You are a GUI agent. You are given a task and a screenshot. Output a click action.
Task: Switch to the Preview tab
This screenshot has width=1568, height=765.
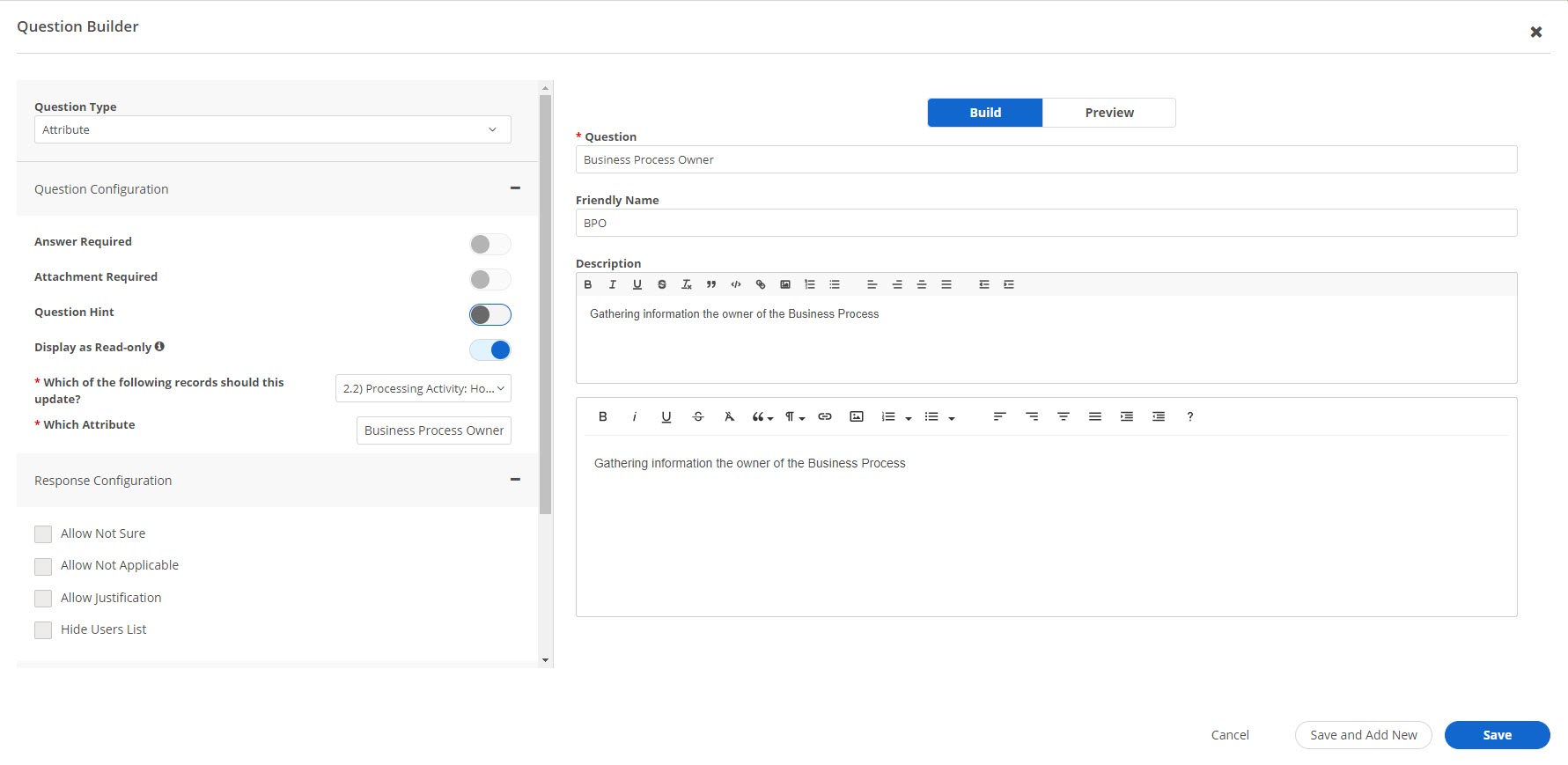[1108, 113]
